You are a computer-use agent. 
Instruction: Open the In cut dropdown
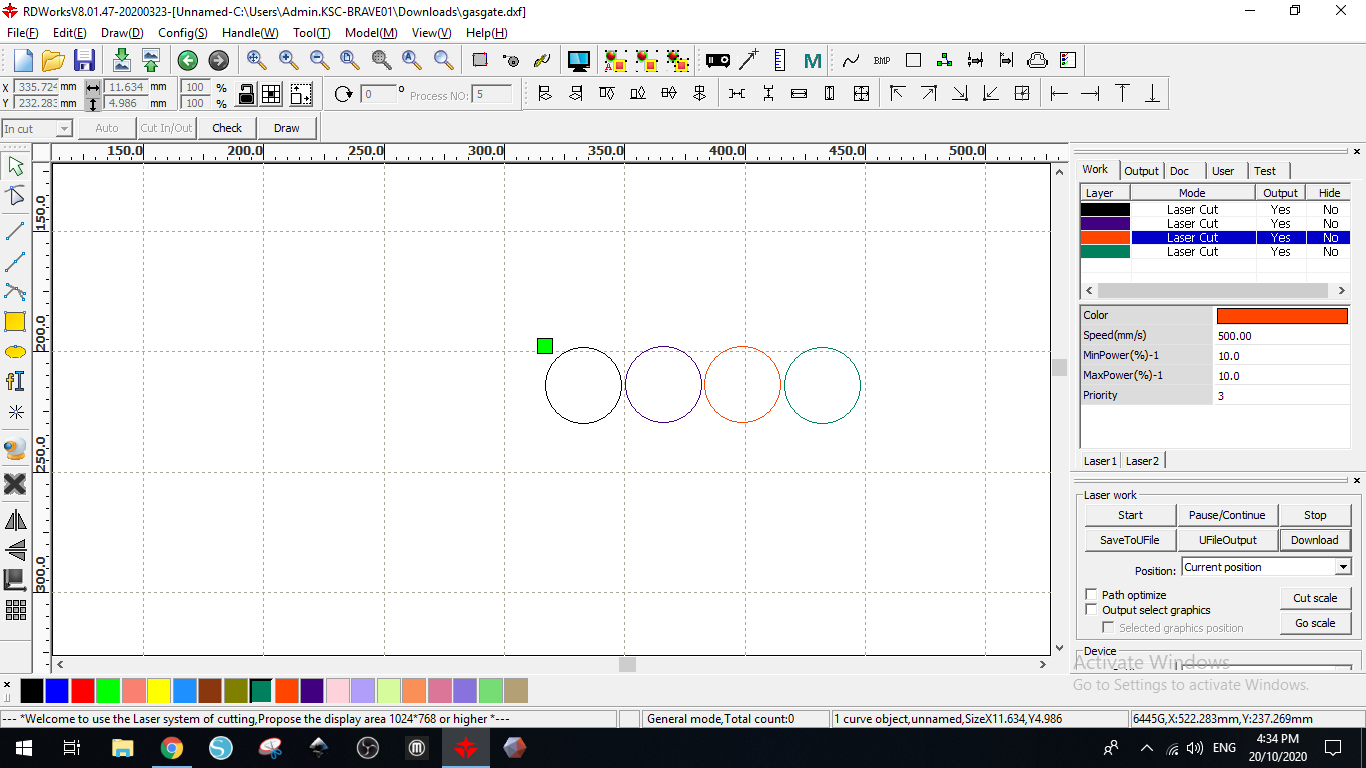38,128
